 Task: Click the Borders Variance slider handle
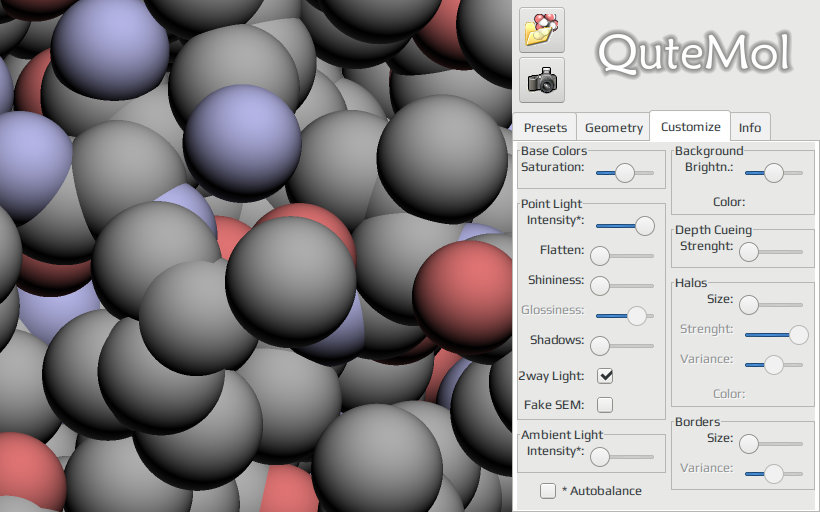click(x=773, y=474)
